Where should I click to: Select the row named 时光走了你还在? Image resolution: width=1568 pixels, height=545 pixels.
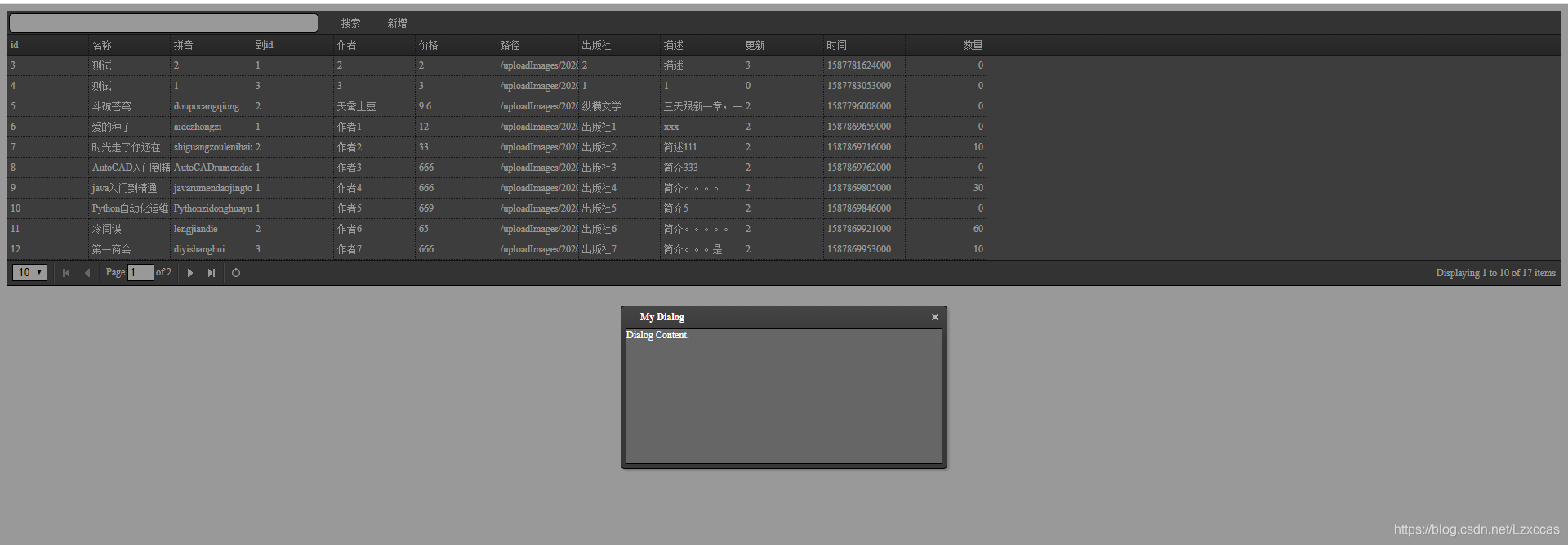tap(497, 147)
